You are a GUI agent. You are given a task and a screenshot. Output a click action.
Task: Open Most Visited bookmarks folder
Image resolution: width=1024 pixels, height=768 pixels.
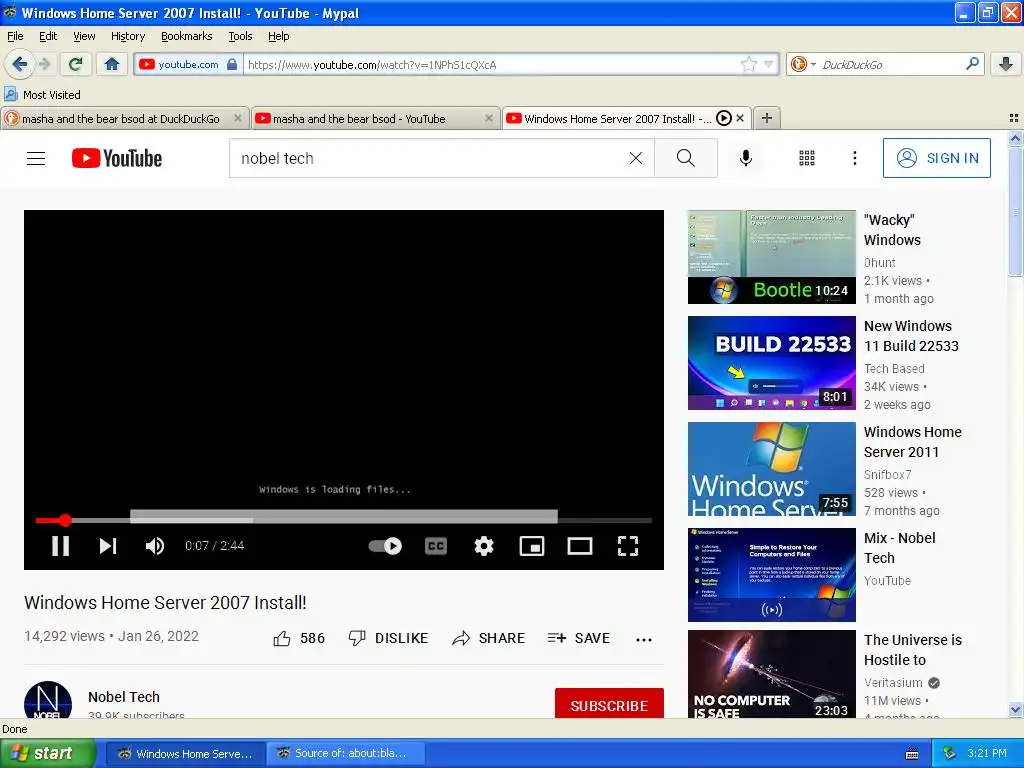[42, 95]
